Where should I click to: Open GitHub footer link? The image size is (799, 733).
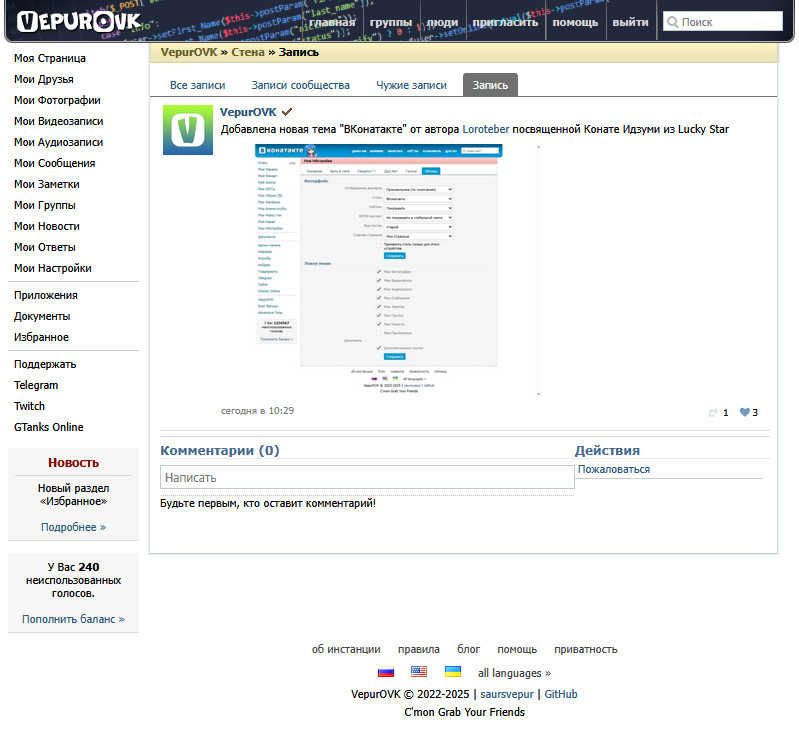coord(561,694)
